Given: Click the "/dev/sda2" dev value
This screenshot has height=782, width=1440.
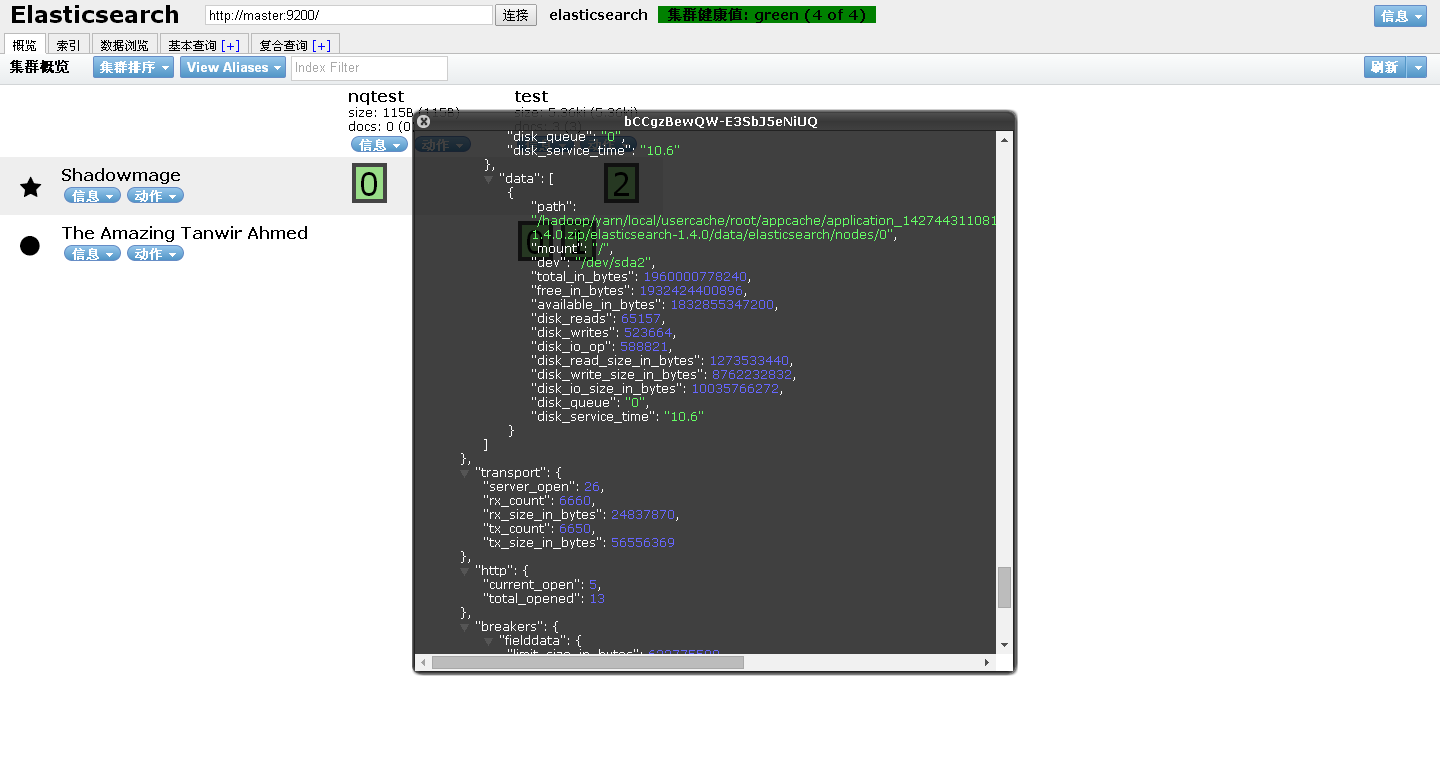Looking at the screenshot, I should coord(612,263).
